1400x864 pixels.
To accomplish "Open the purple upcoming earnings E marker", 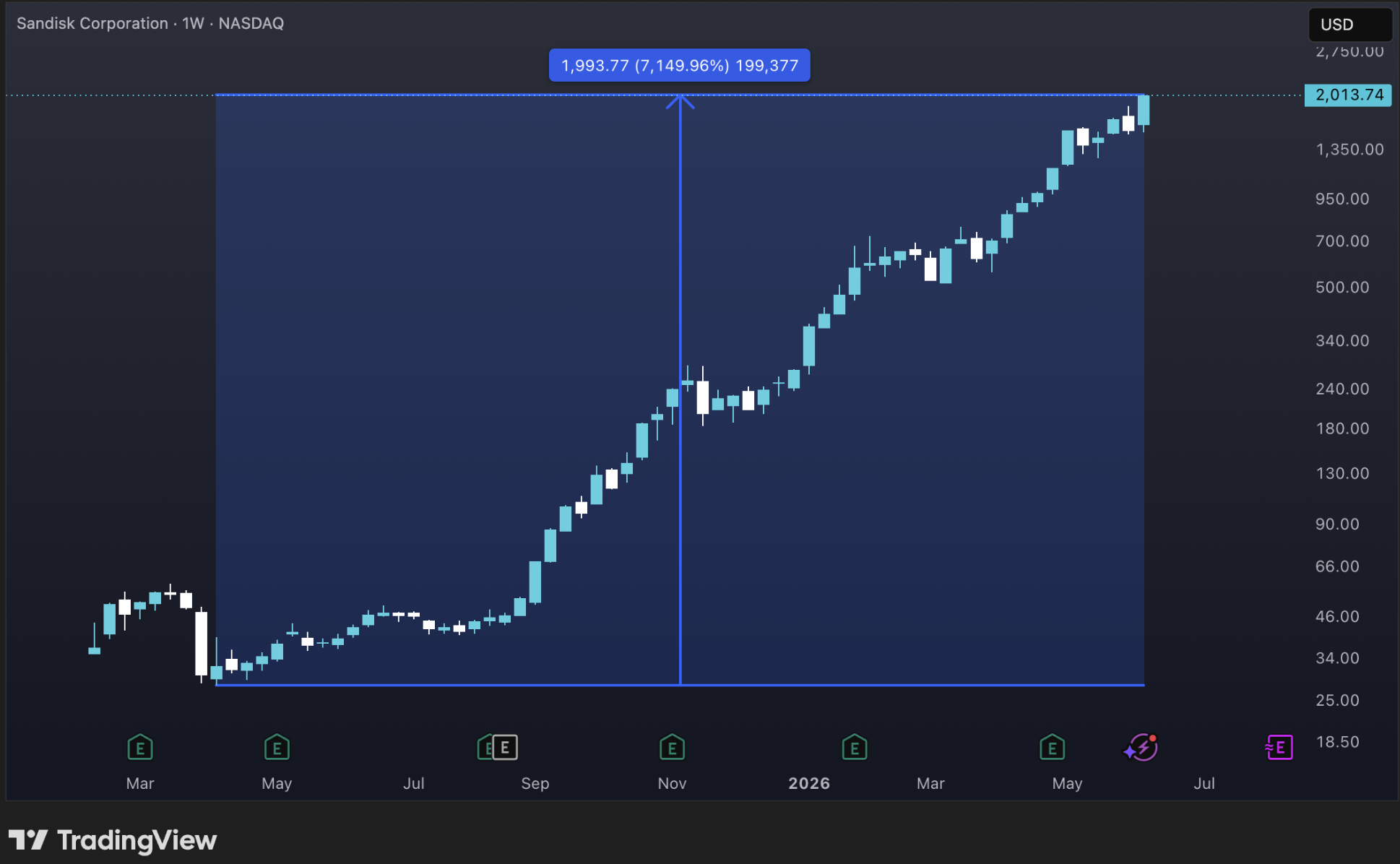I will [x=1279, y=747].
